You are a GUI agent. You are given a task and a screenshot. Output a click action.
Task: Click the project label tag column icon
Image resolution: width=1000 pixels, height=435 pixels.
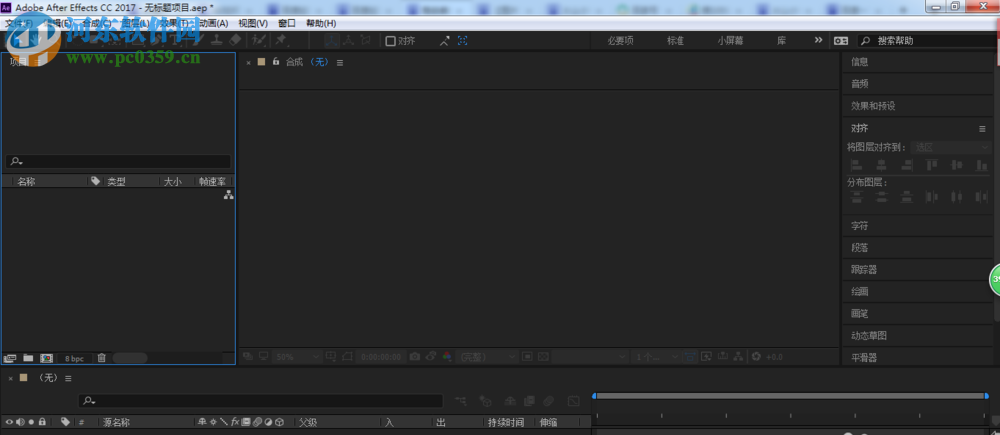[95, 181]
